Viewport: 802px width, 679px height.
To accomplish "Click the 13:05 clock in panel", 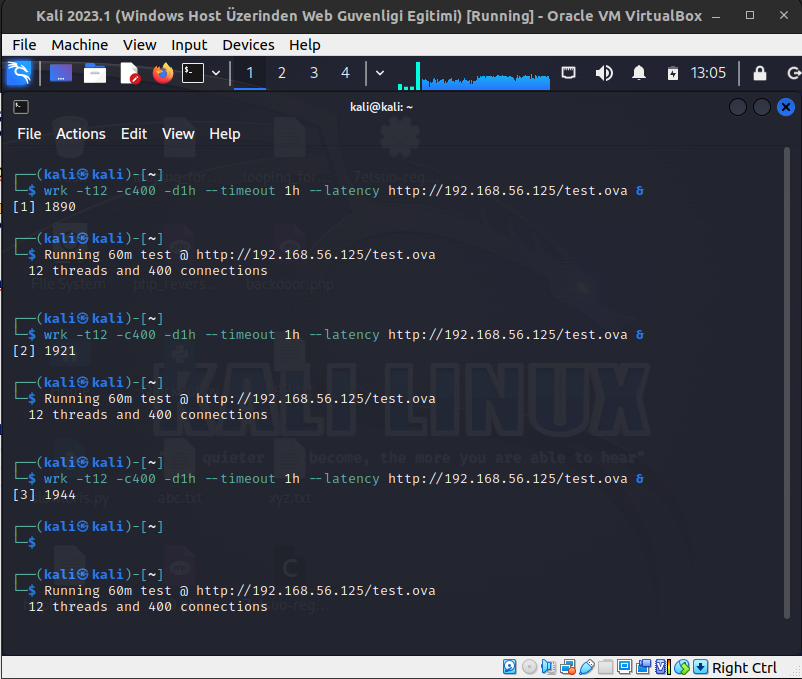I will (x=708, y=73).
